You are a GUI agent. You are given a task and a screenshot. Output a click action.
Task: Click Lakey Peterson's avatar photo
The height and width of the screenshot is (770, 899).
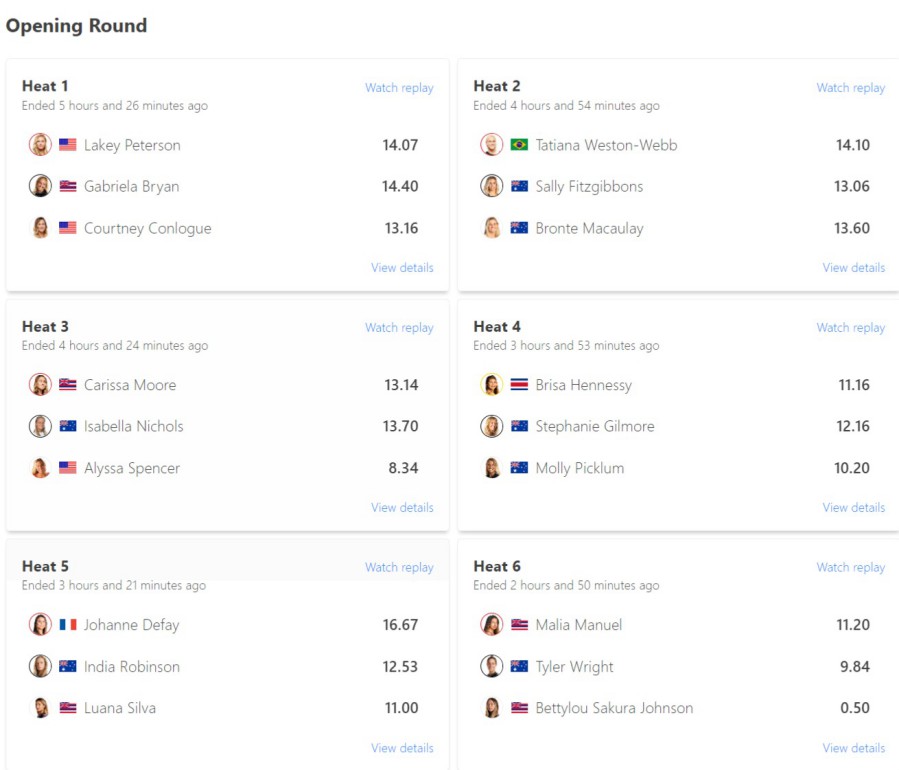click(40, 145)
